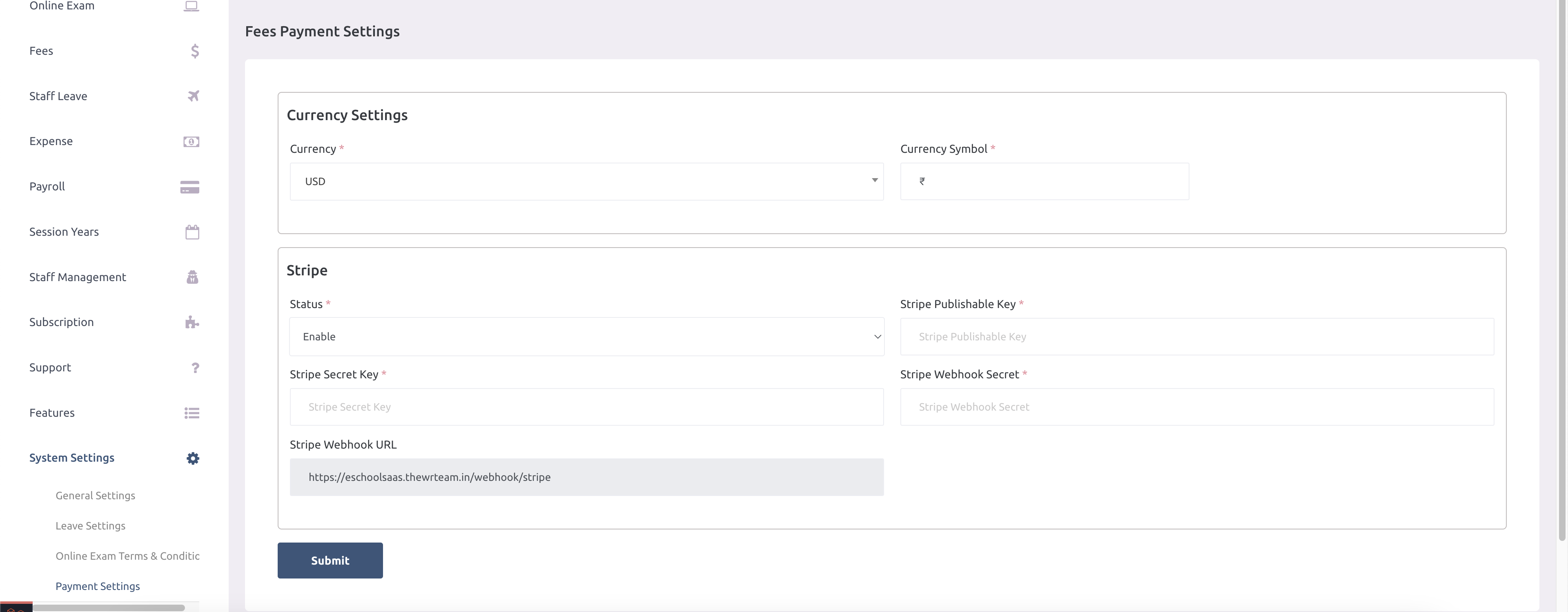Image resolution: width=1568 pixels, height=612 pixels.
Task: Open General Settings submenu item
Action: coord(96,496)
